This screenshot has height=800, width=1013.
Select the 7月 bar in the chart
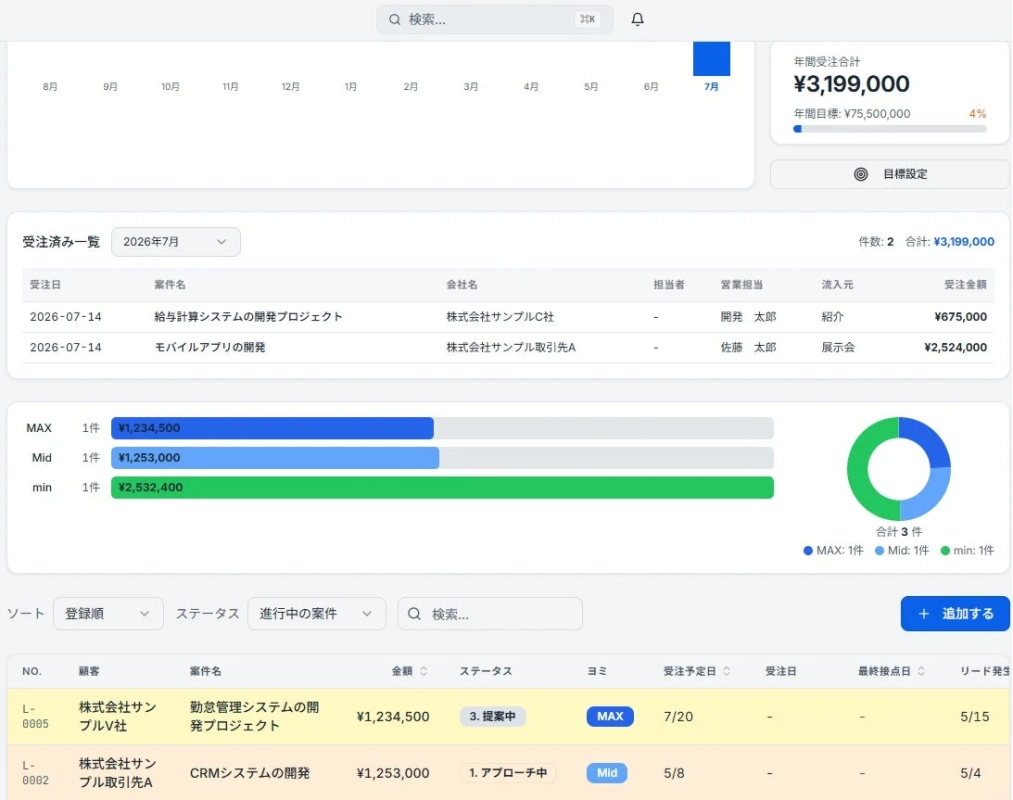(711, 59)
